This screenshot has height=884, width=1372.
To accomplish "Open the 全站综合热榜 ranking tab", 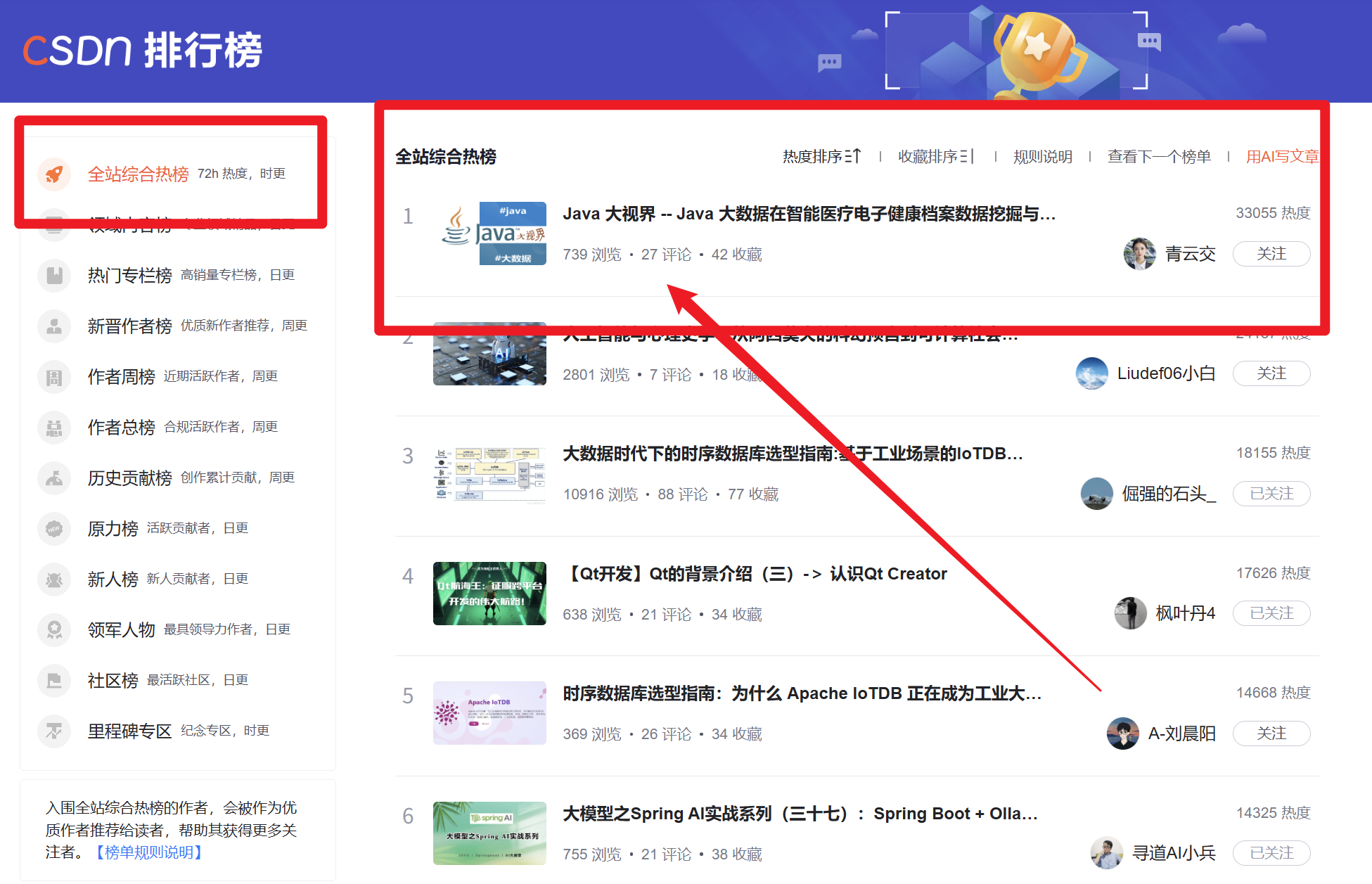I will click(x=138, y=174).
